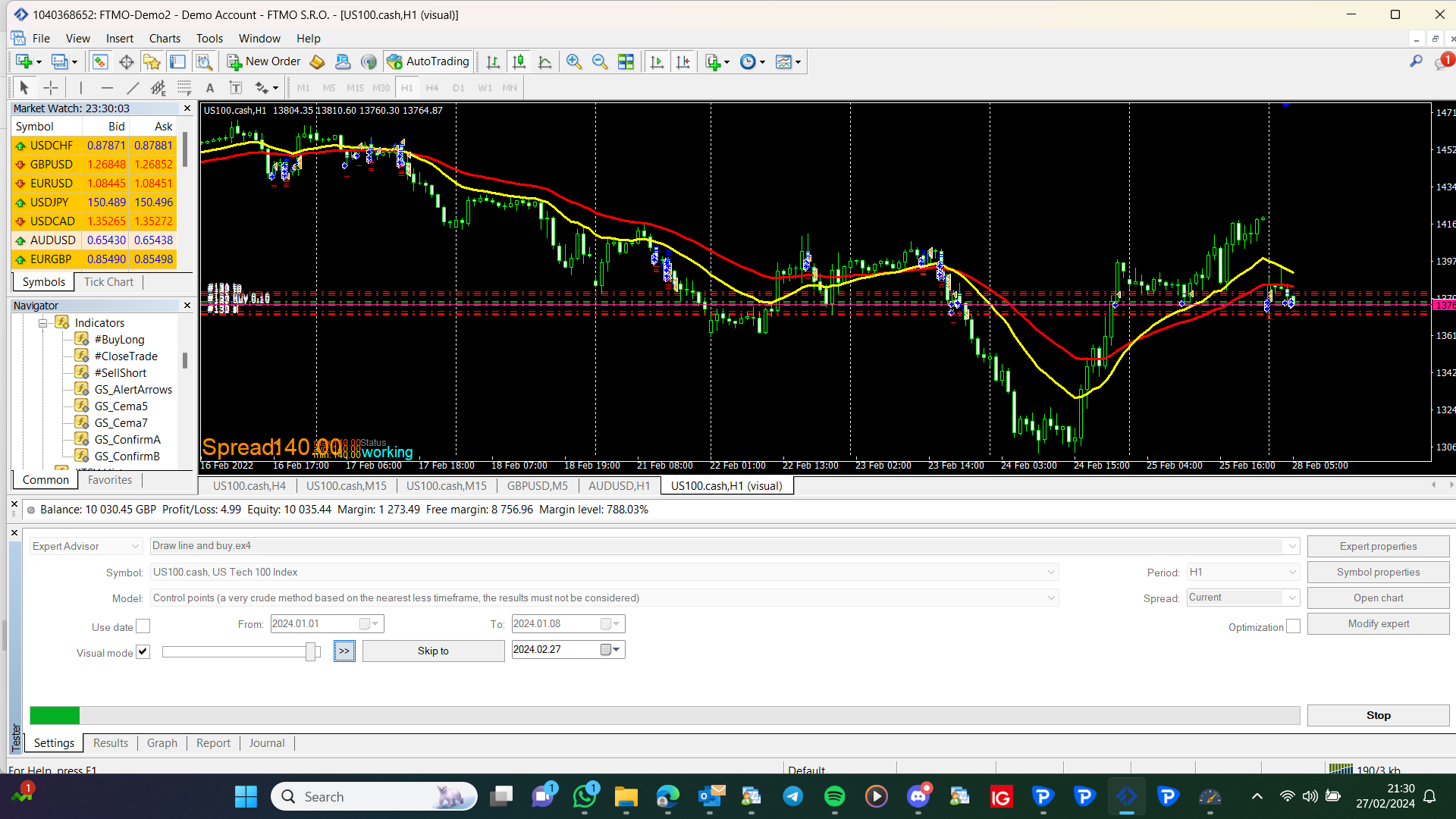
Task: Toggle the Navigator panel icon in toolbar
Action: click(x=152, y=61)
